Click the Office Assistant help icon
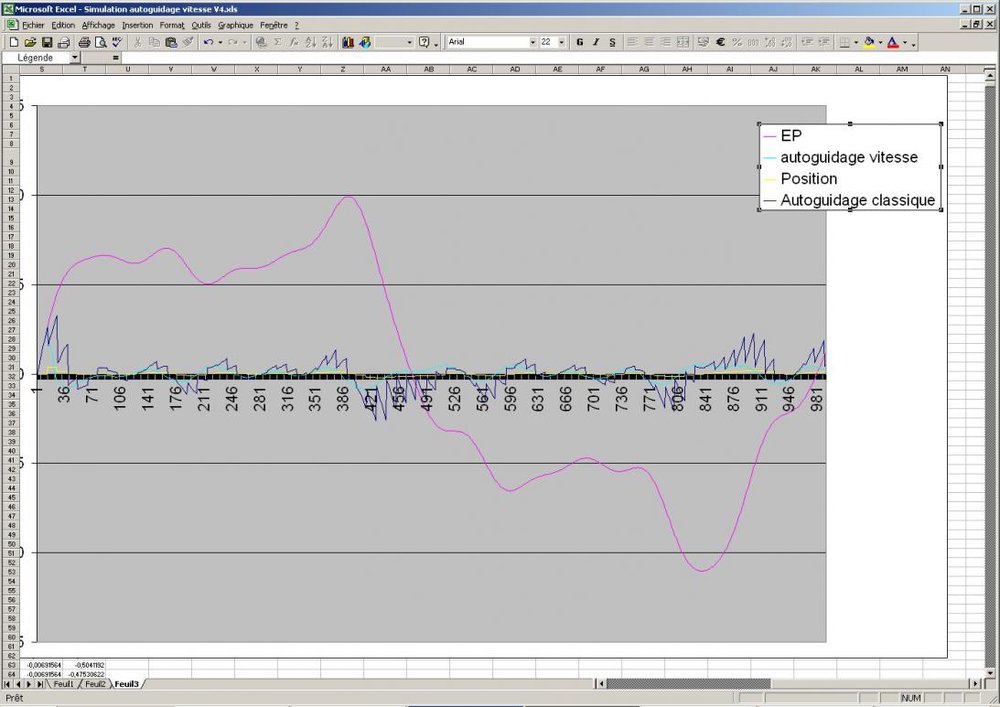Viewport: 1000px width, 707px height. (x=424, y=42)
